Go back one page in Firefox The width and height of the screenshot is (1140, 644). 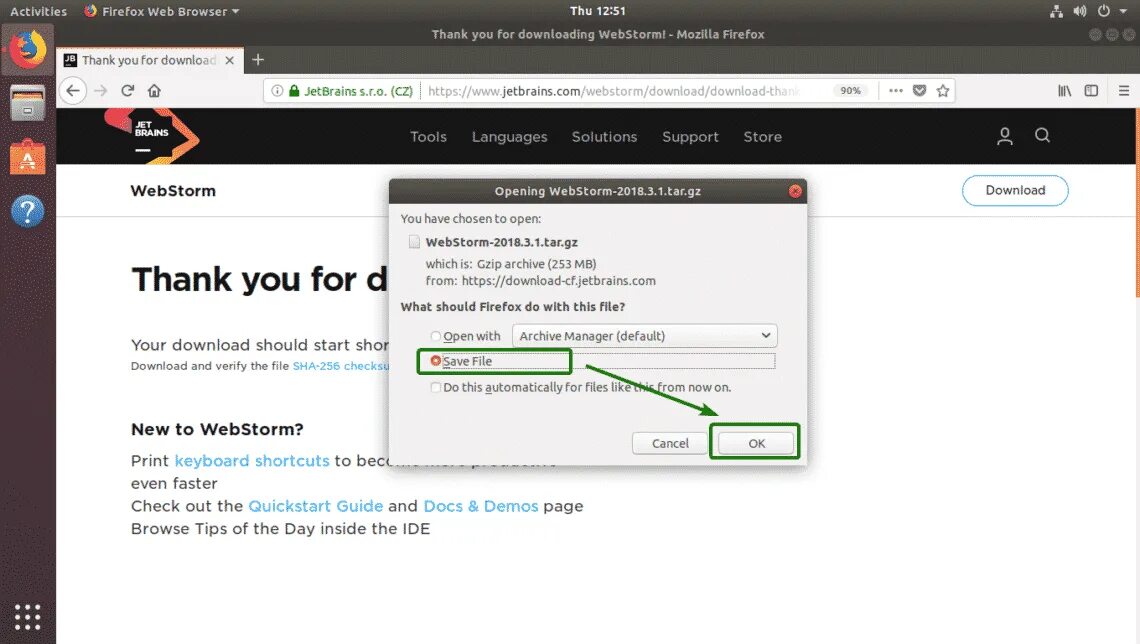coord(73,91)
